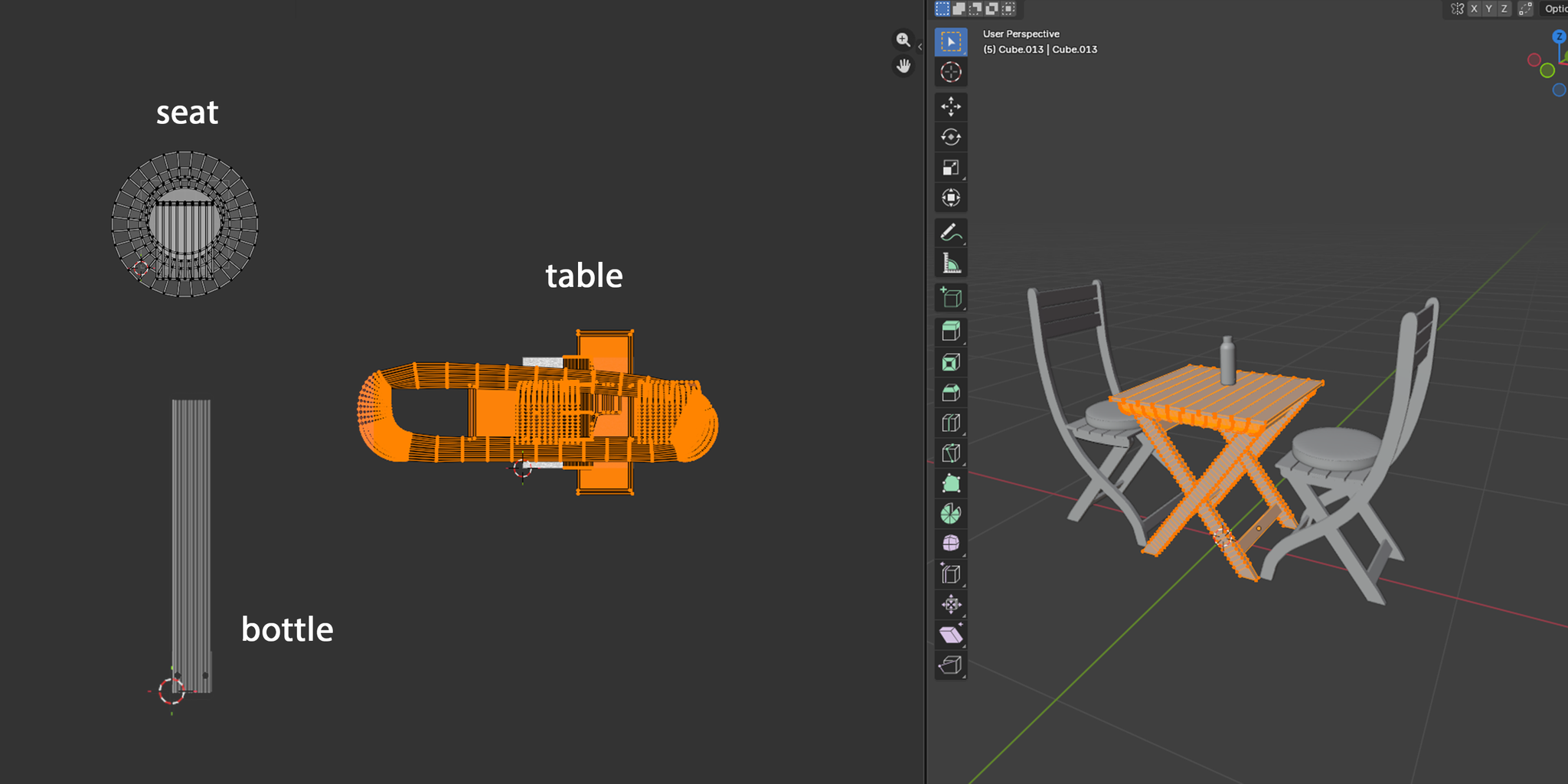Click the bottle on the table
This screenshot has height=784, width=1568.
click(1227, 360)
